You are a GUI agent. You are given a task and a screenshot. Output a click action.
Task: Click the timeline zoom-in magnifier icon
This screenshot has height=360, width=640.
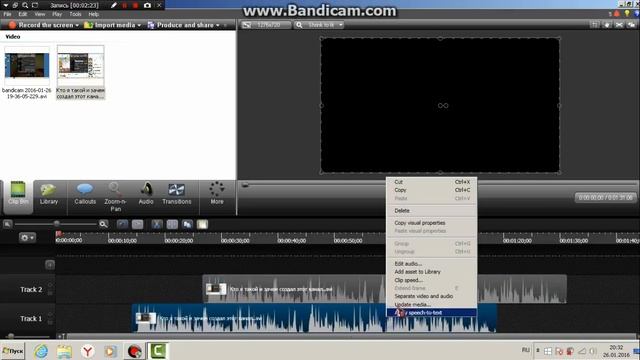point(104,224)
